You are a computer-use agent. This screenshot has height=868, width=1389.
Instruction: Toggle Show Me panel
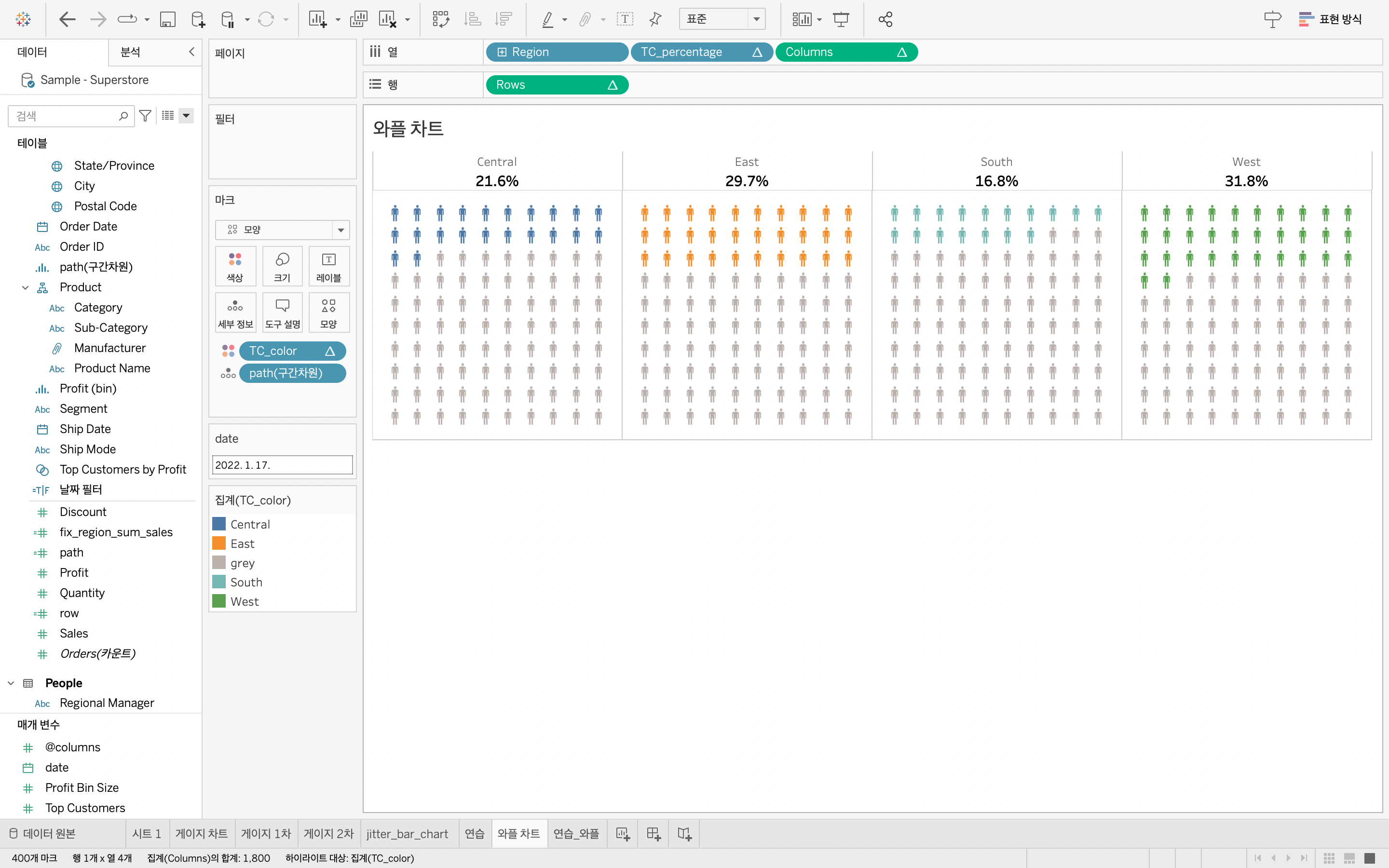[x=1330, y=19]
